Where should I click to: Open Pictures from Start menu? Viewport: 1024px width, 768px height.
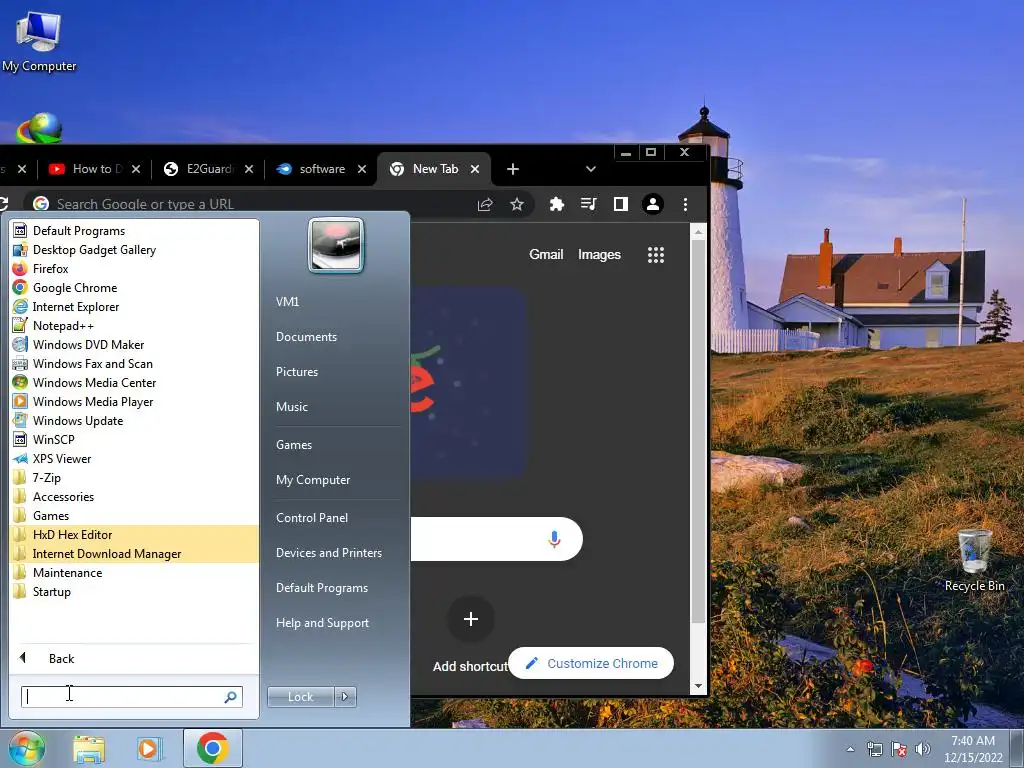tap(296, 372)
